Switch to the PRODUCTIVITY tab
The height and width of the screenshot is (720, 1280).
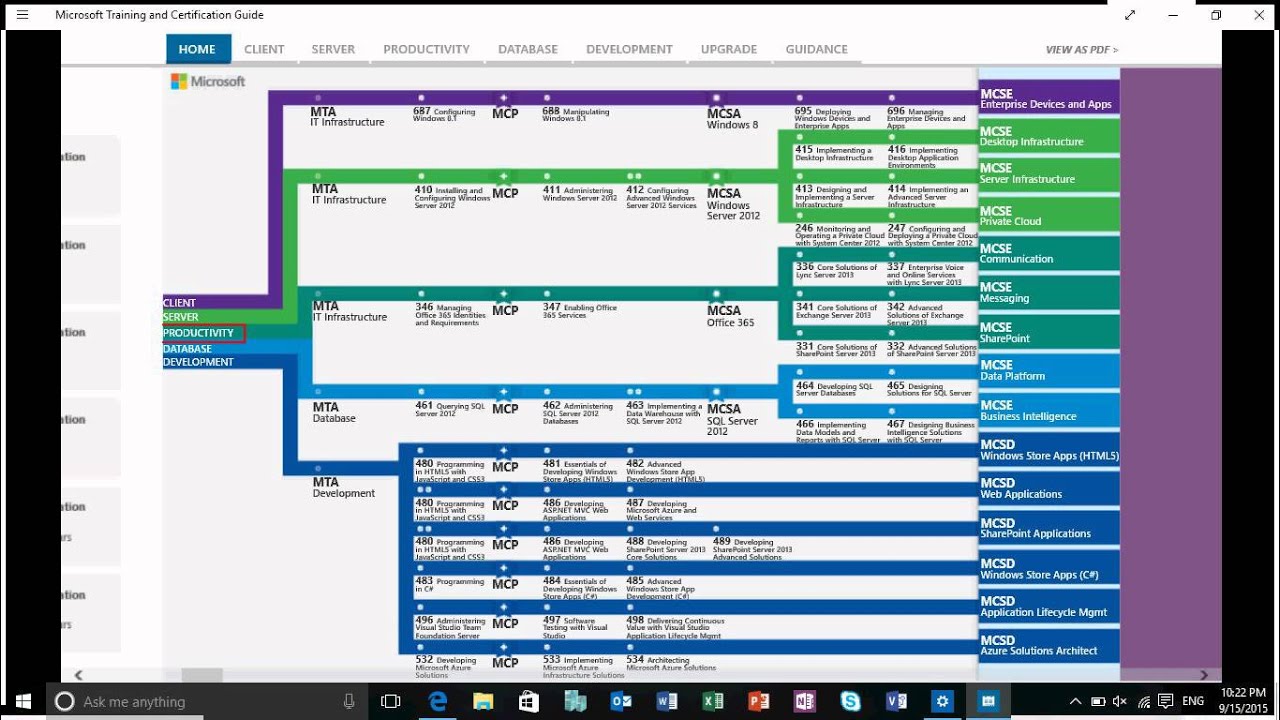tap(426, 49)
